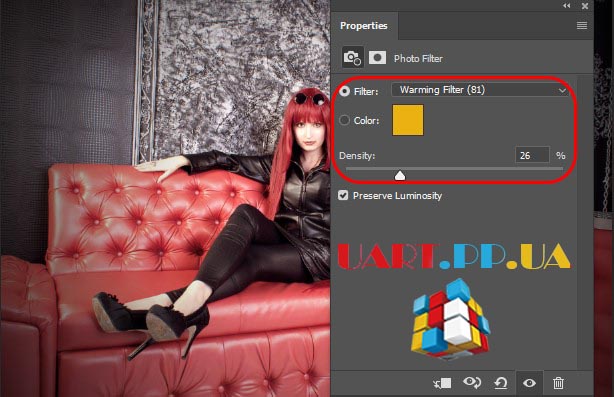Click the Photo Filter label
The width and height of the screenshot is (614, 397).
tap(418, 59)
